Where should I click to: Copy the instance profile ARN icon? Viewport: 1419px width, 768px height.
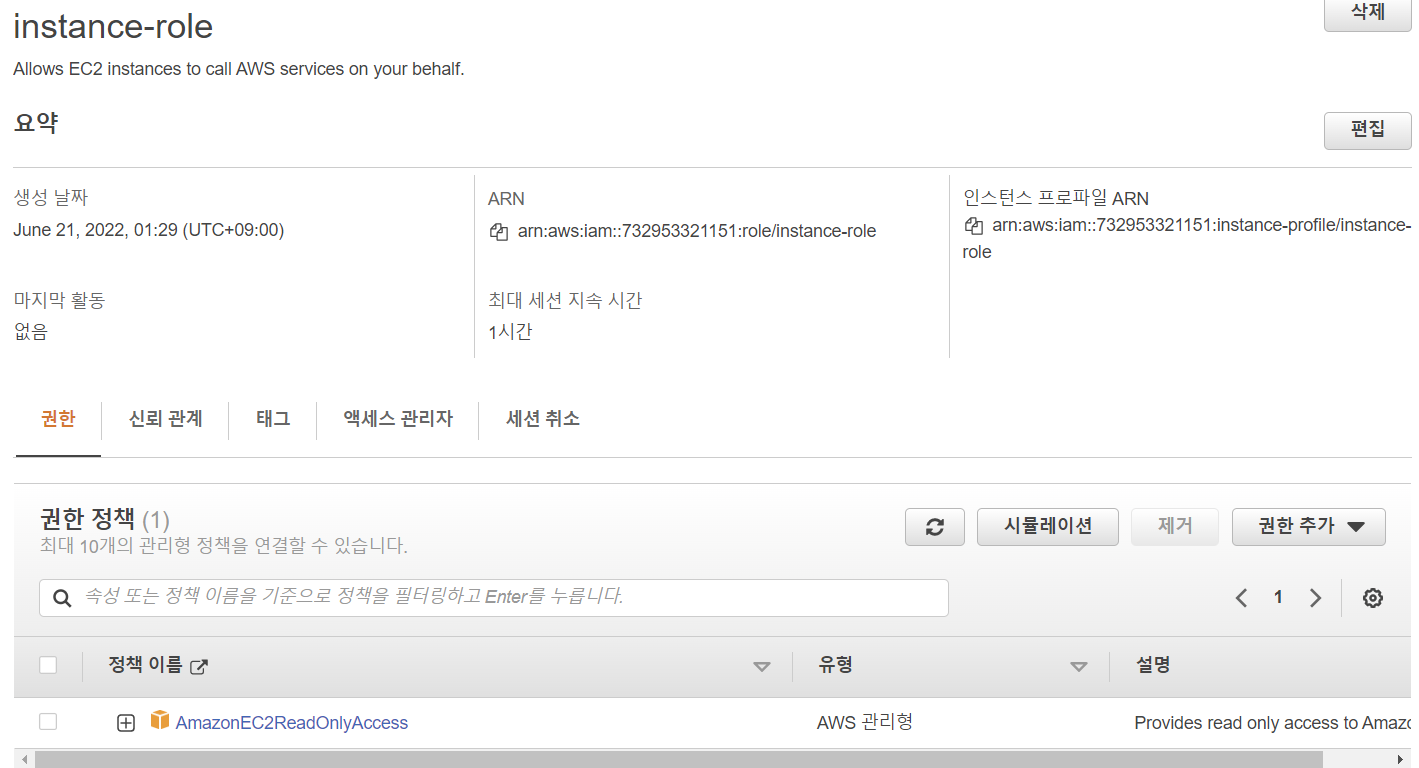(973, 225)
